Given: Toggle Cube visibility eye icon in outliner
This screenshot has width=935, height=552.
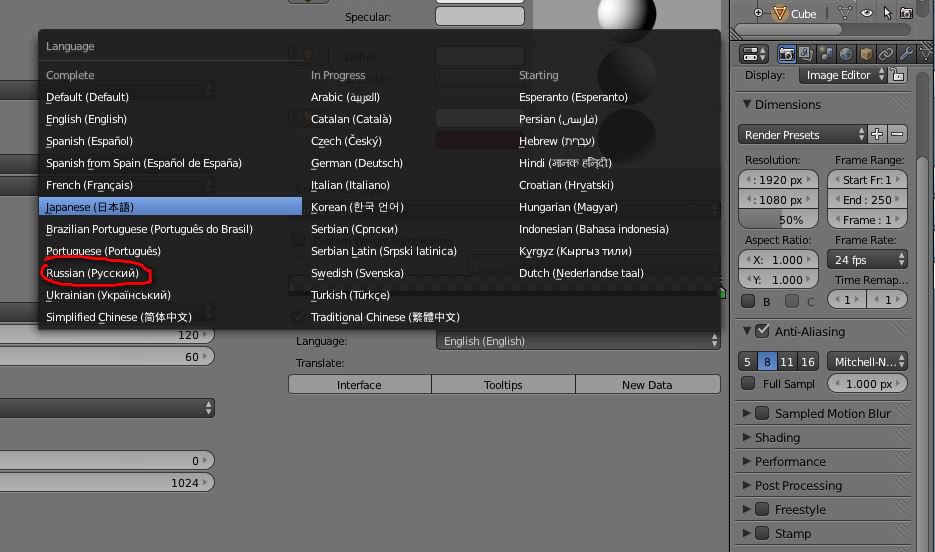Looking at the screenshot, I should point(866,13).
